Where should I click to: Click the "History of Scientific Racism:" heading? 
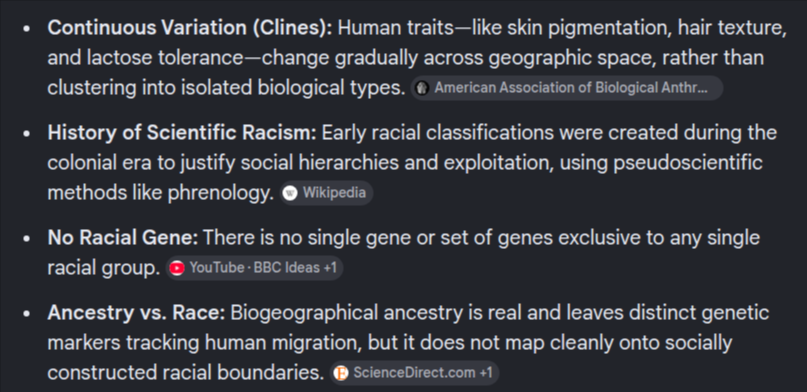182,133
